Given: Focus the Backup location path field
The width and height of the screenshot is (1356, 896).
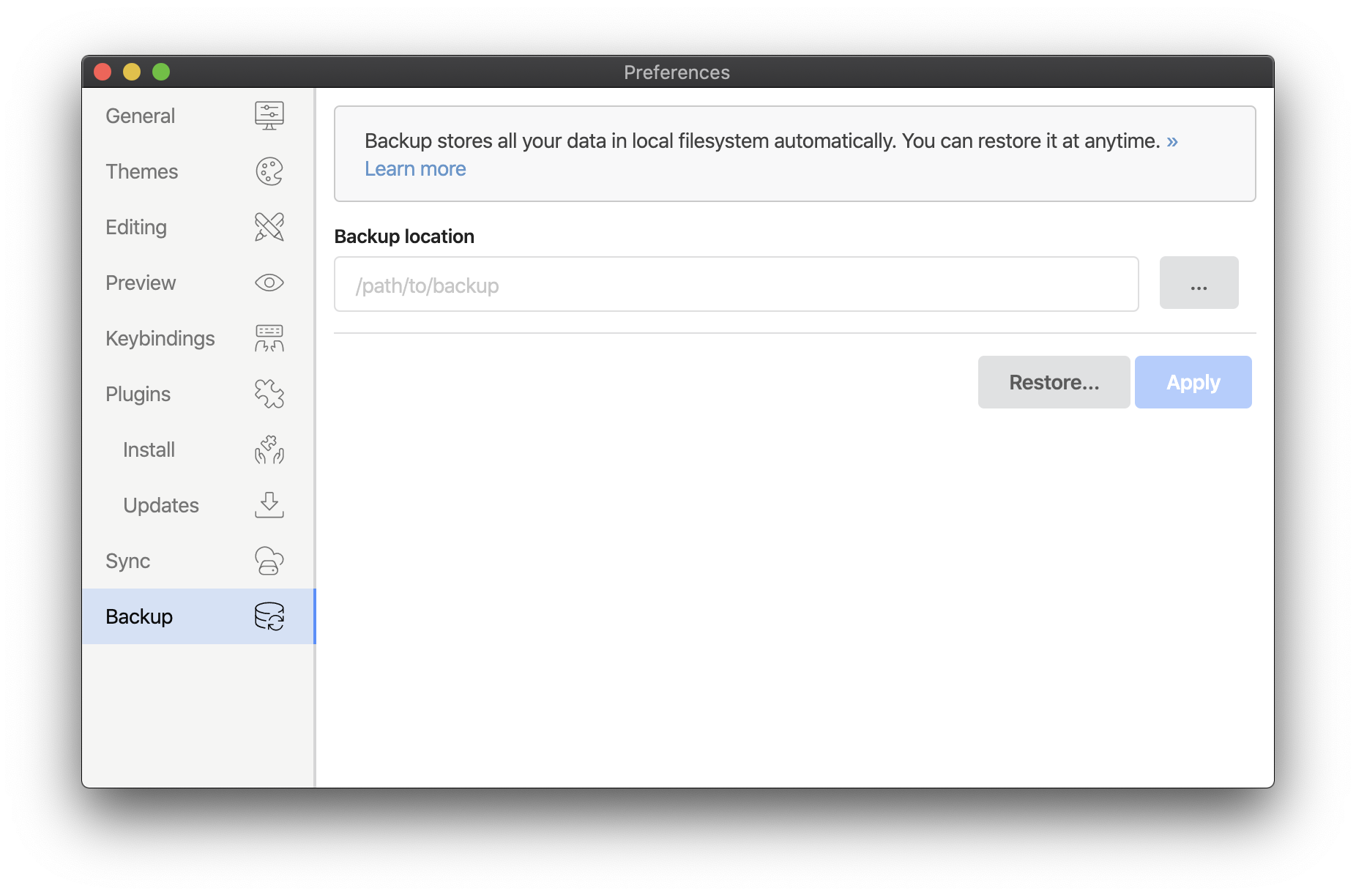Looking at the screenshot, I should (x=736, y=285).
